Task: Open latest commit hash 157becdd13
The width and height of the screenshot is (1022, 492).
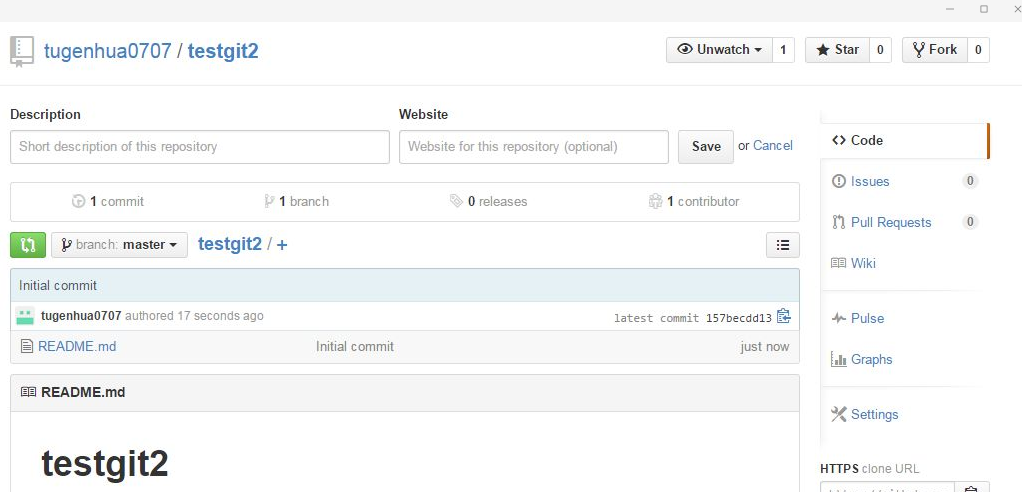Action: point(738,319)
